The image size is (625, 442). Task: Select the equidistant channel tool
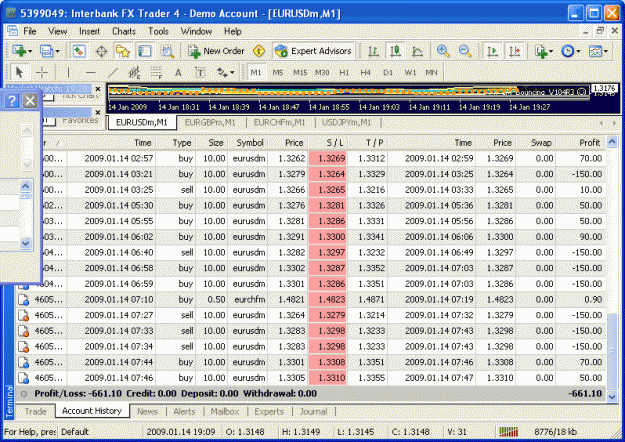[x=134, y=73]
